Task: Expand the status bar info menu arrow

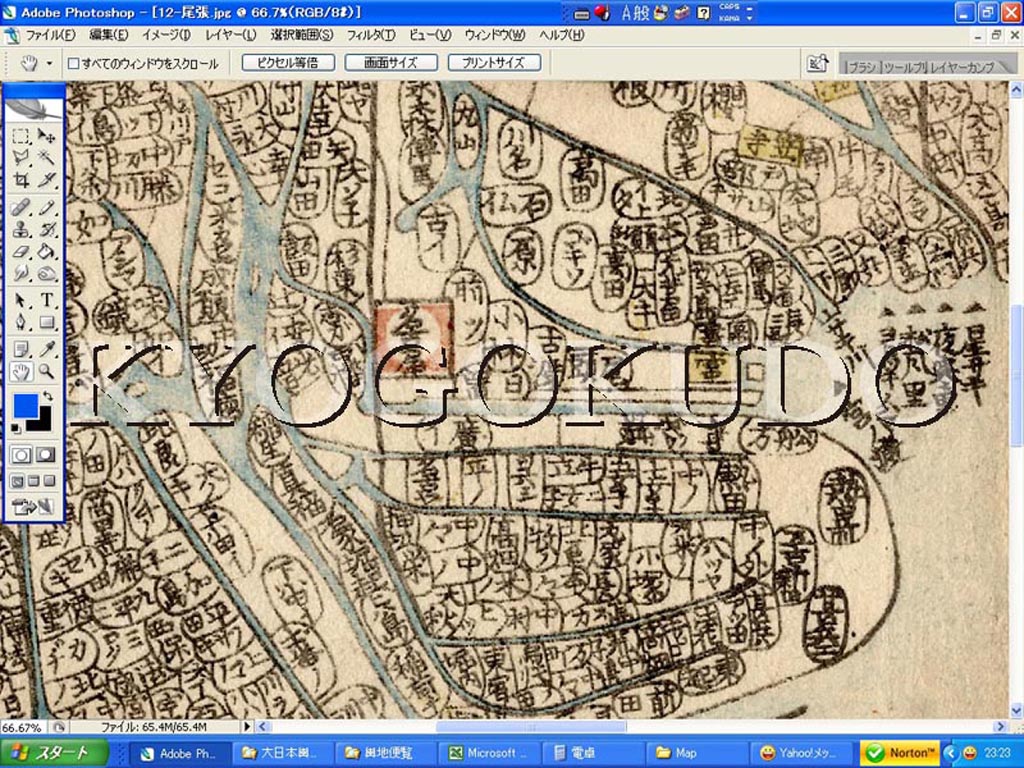Action: [247, 726]
